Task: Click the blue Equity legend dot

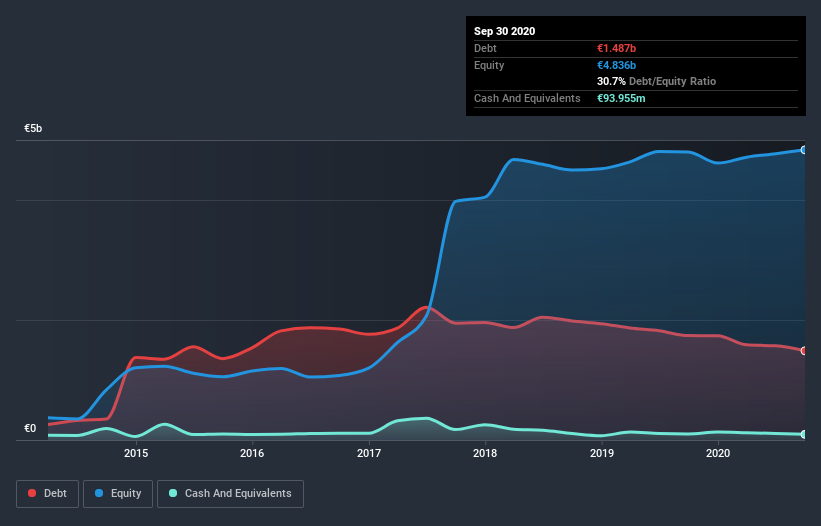Action: pos(99,493)
